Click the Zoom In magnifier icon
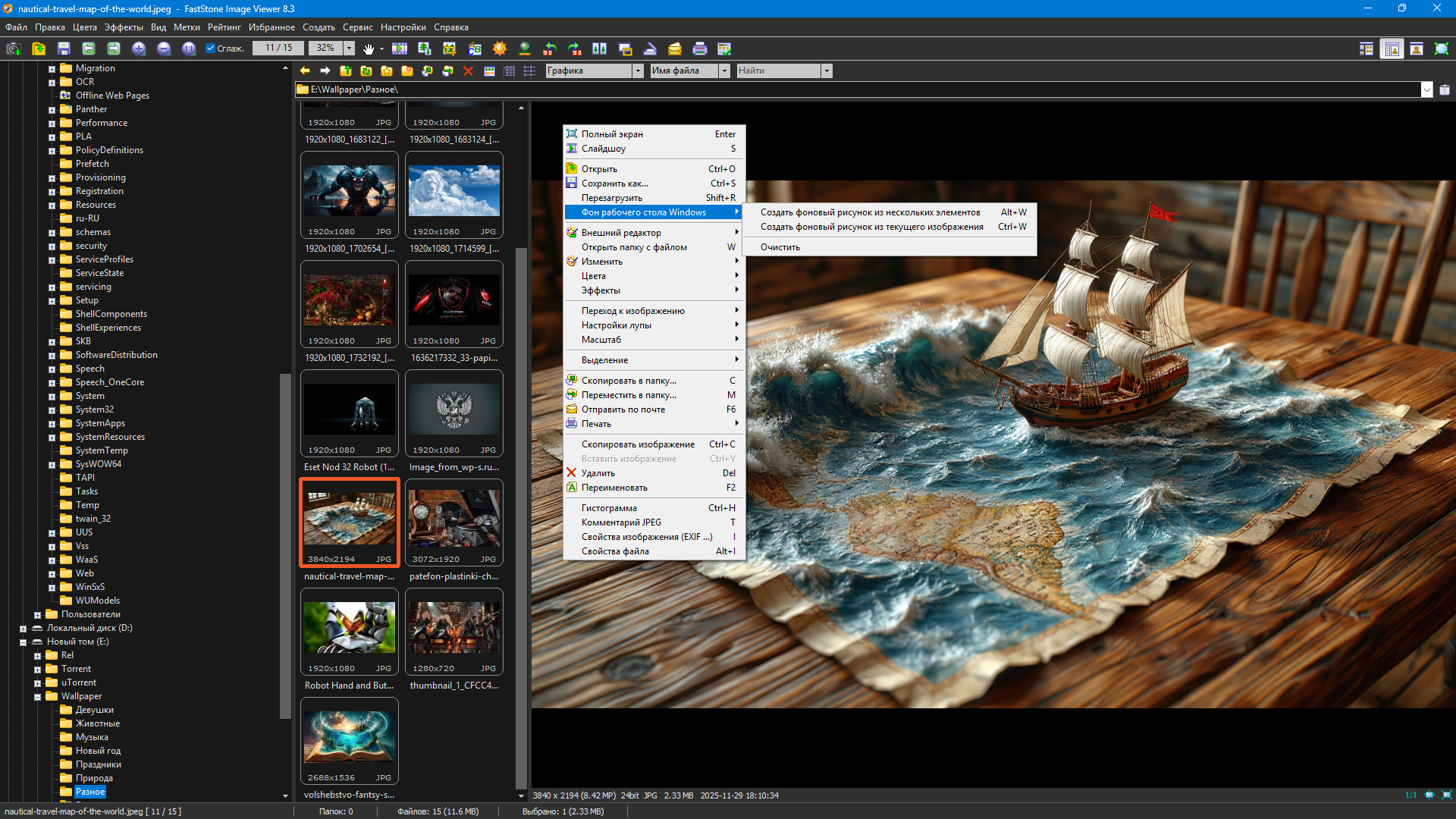This screenshot has height=819, width=1456. click(139, 49)
